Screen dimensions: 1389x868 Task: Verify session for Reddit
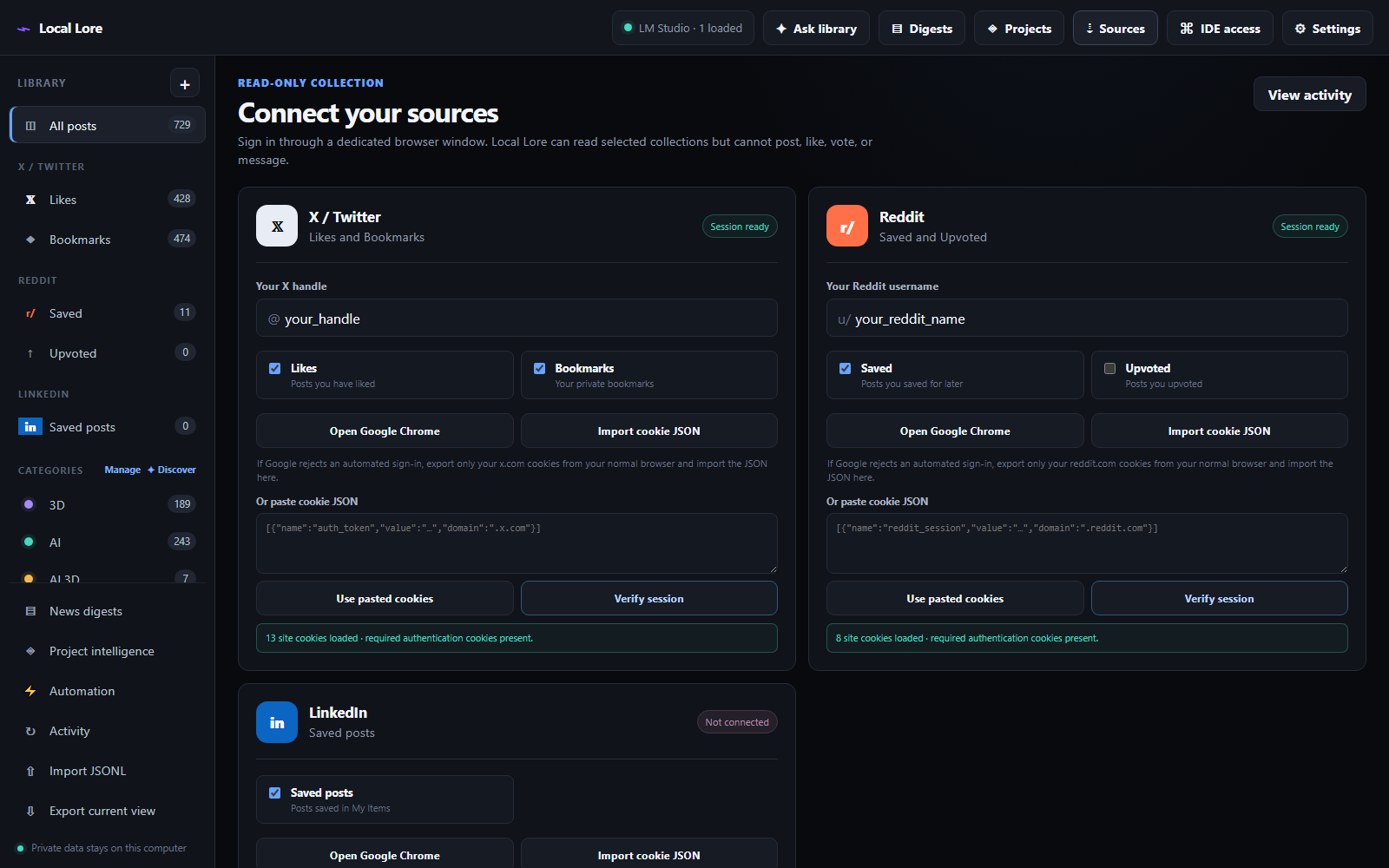click(1219, 598)
